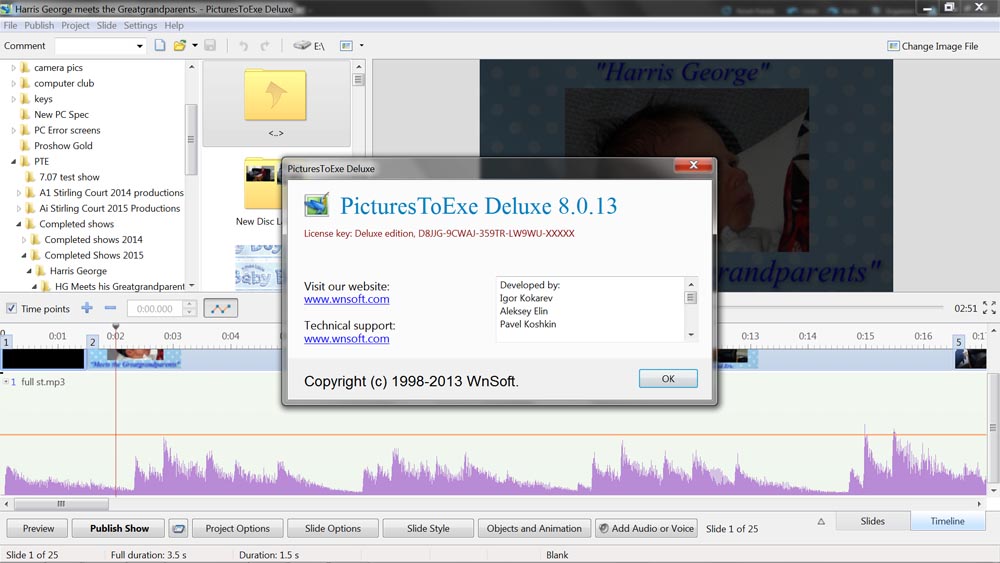Open the Project menu
Screen dimensions: 1000x563
click(75, 26)
